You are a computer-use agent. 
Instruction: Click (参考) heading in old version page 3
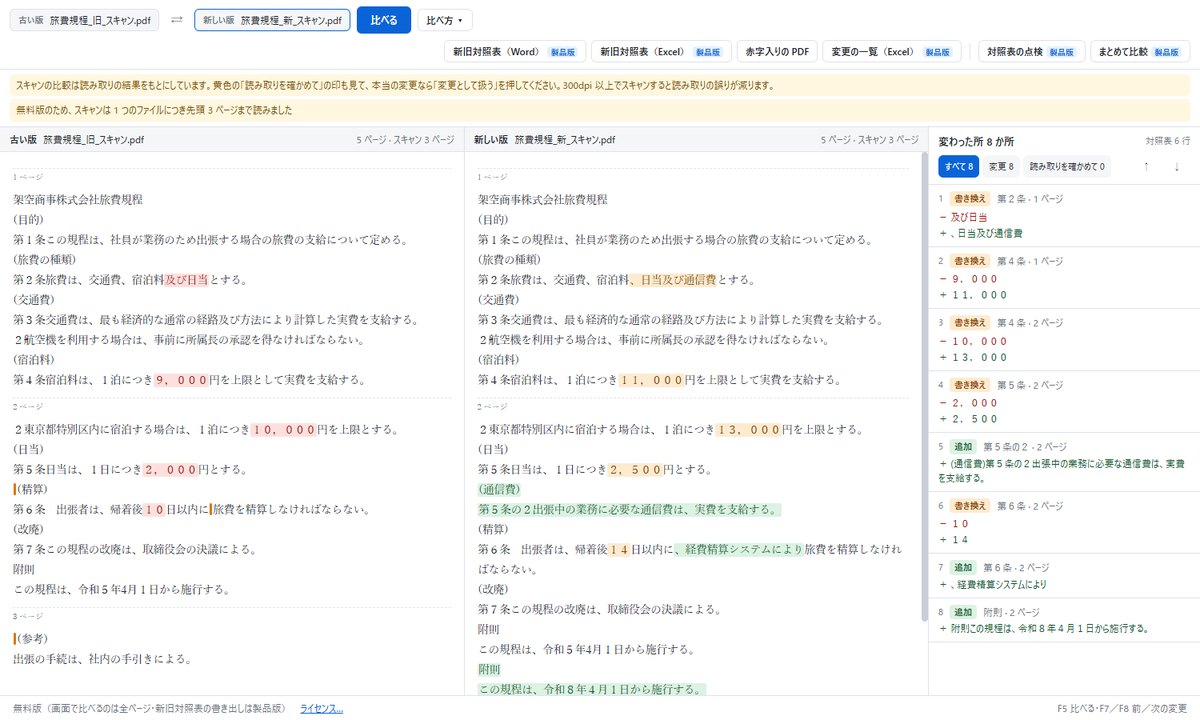point(30,639)
